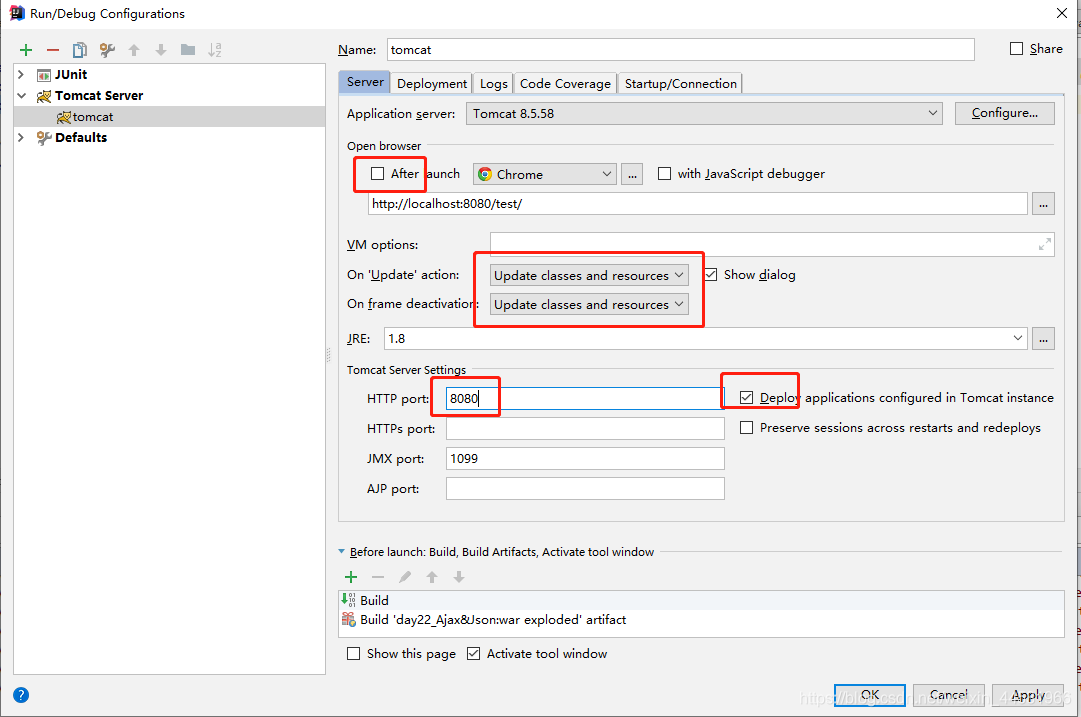Create a new folder for configurations
This screenshot has width=1081, height=717.
[x=188, y=50]
